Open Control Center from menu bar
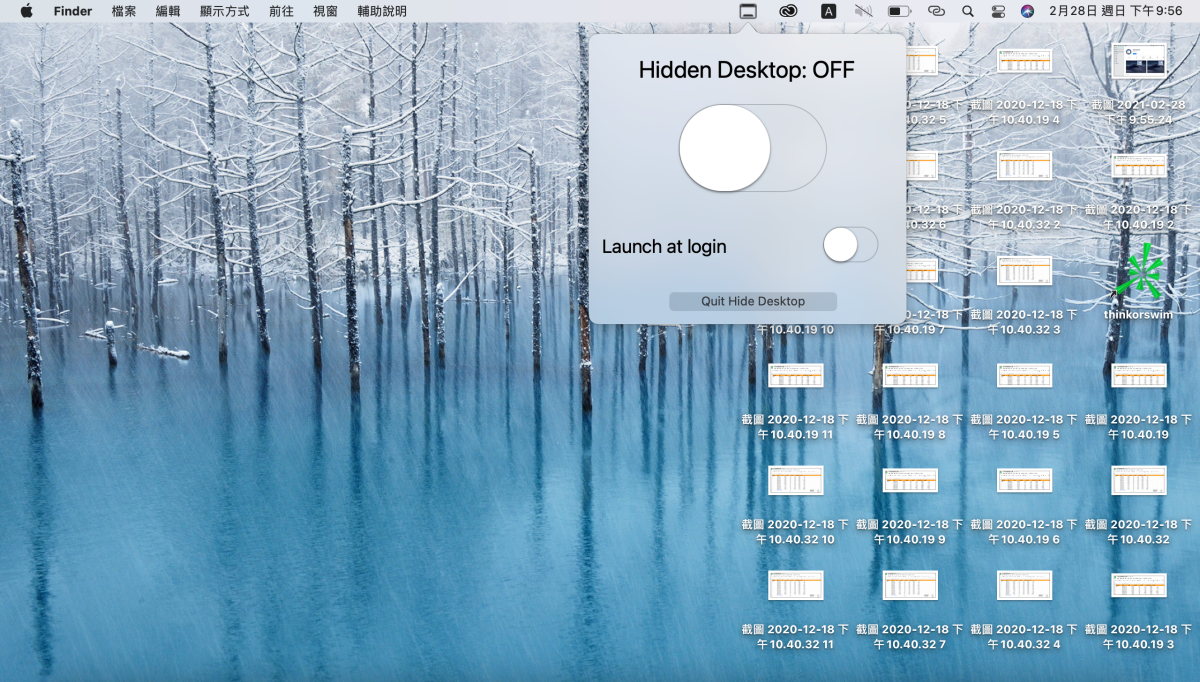Image resolution: width=1200 pixels, height=682 pixels. pos(997,11)
